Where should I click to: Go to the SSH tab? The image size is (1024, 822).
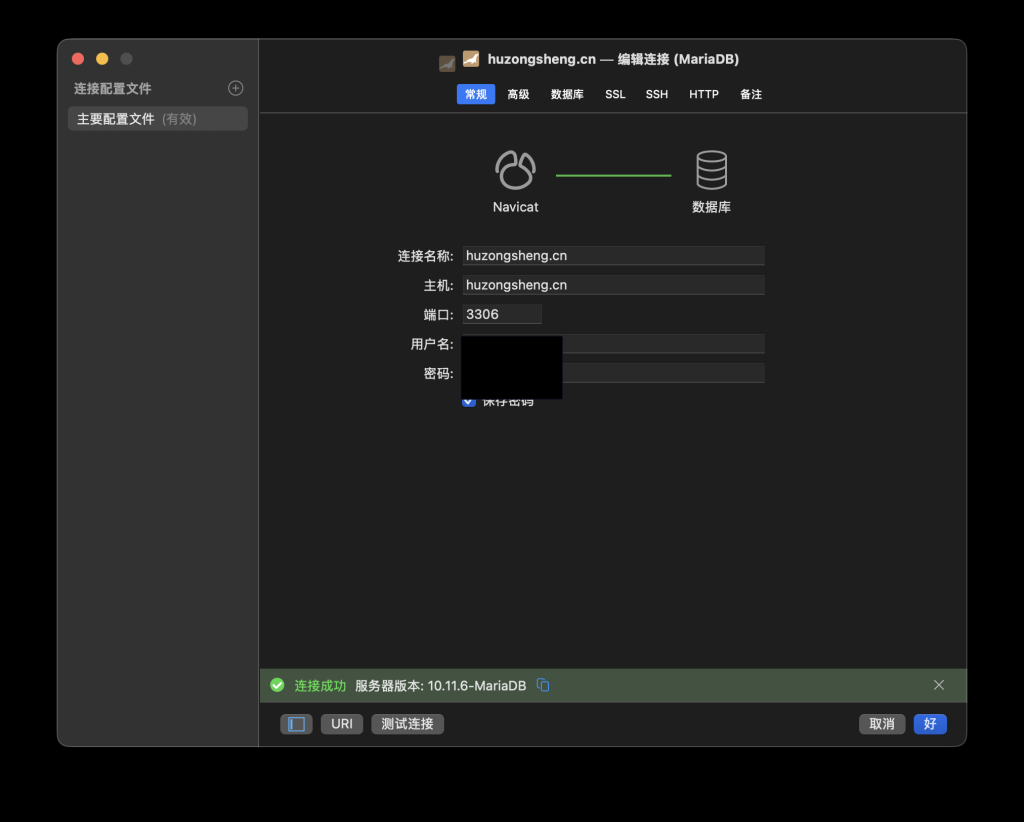pyautogui.click(x=656, y=94)
